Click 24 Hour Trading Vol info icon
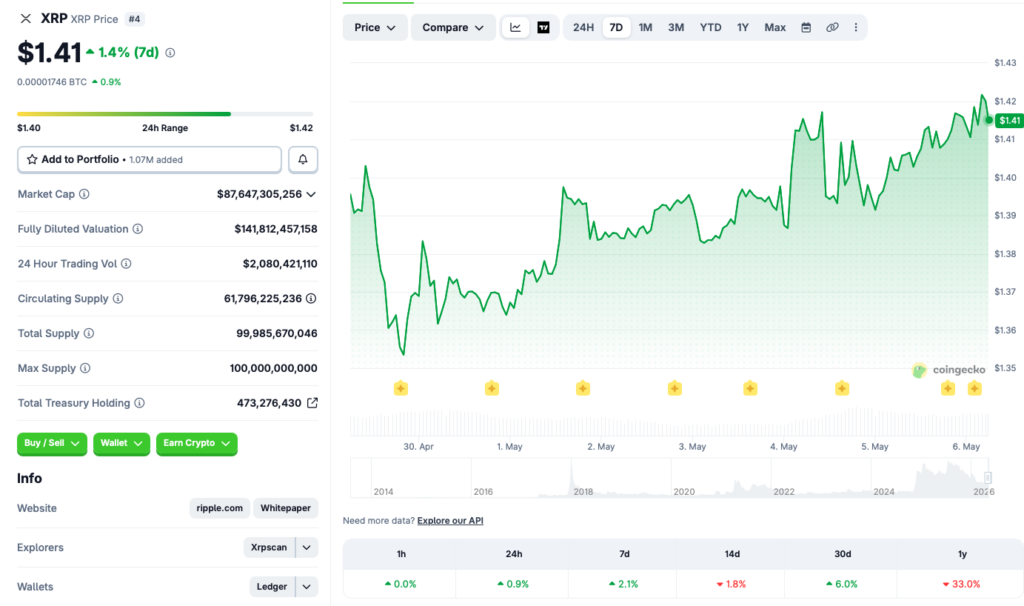Viewport: 1024px width, 606px height. [x=126, y=264]
